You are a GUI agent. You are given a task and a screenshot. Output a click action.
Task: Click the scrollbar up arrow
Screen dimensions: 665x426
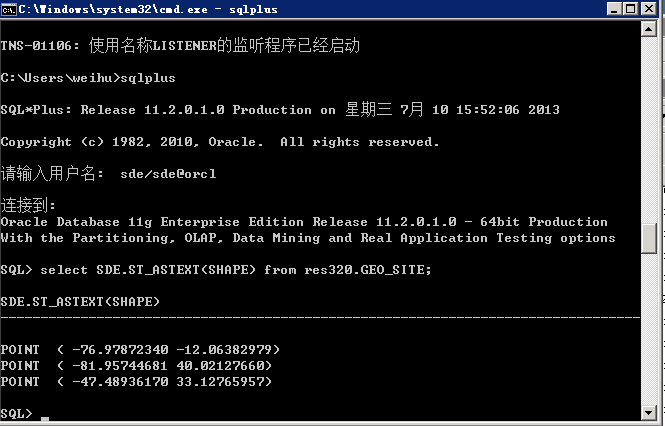[x=649, y=29]
